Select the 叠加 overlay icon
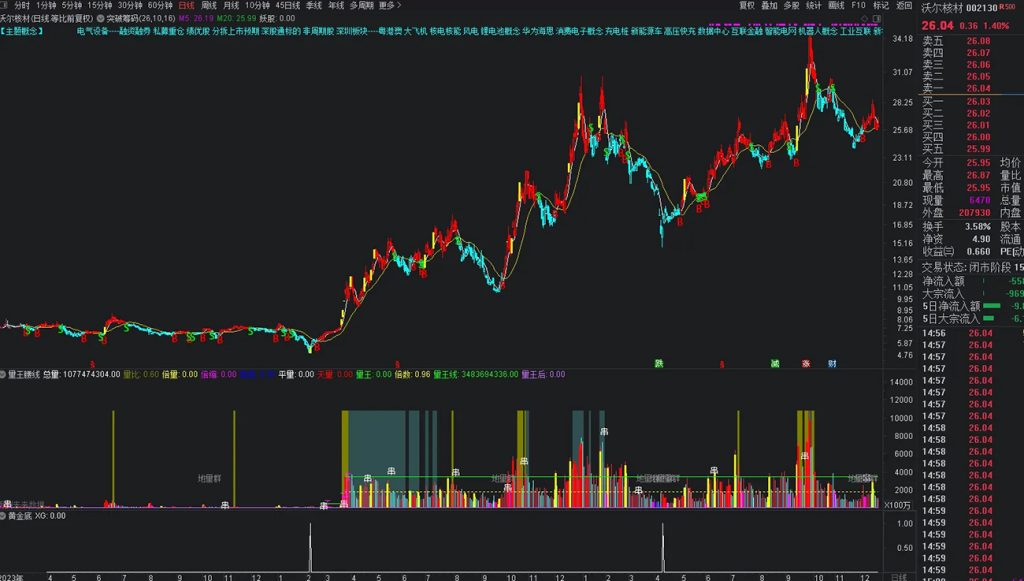 (769, 5)
